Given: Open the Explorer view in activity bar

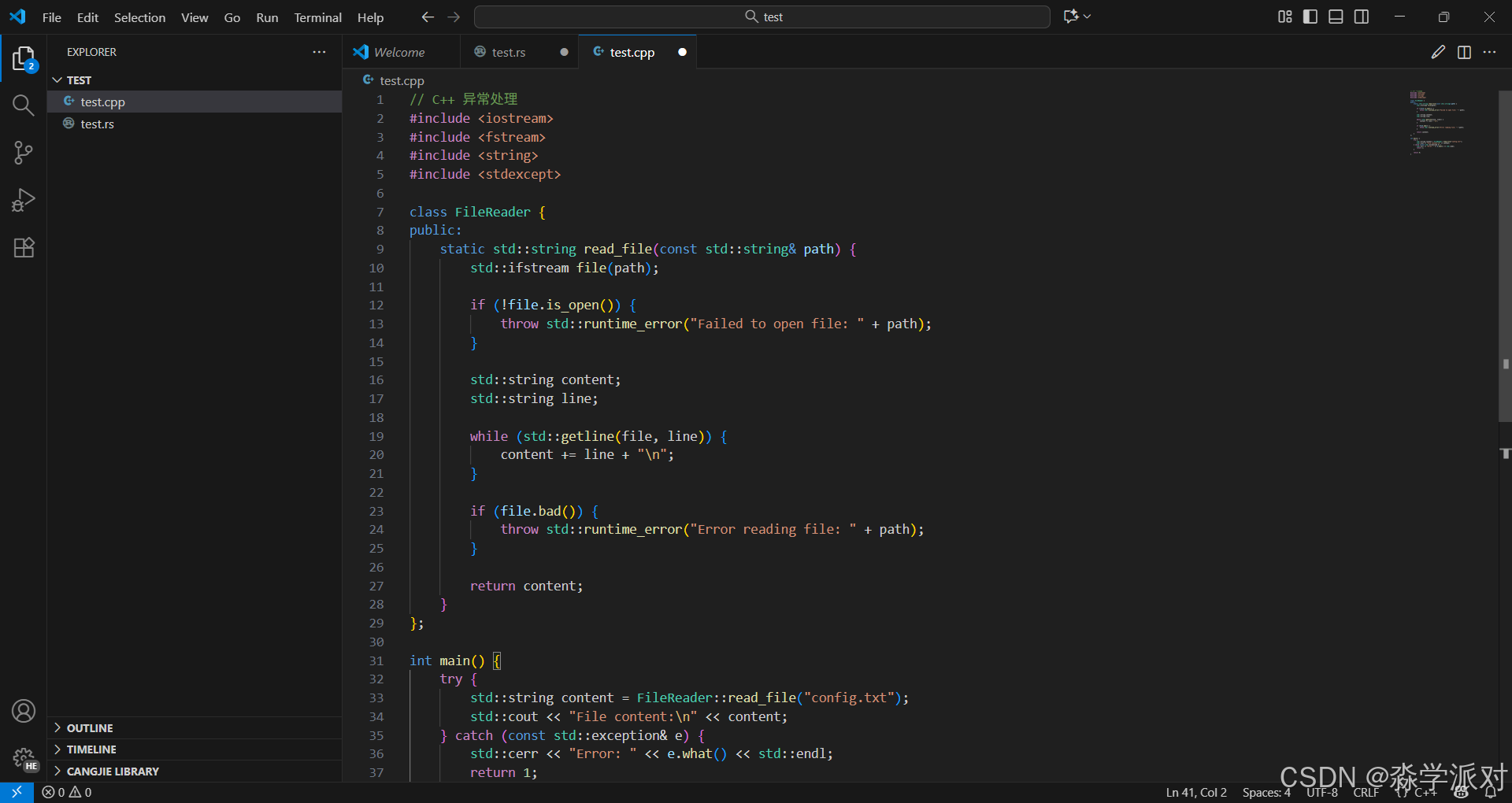Looking at the screenshot, I should click(x=24, y=59).
